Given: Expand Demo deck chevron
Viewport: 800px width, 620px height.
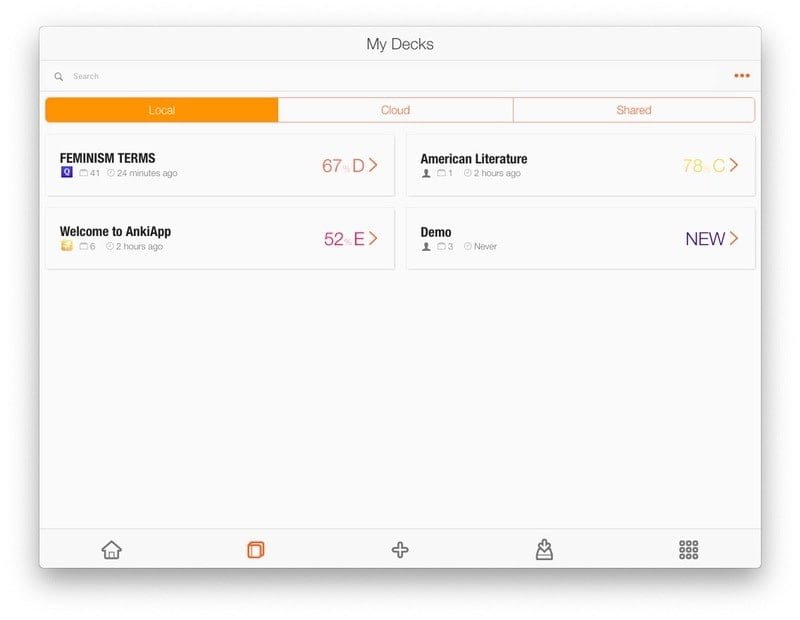Looking at the screenshot, I should click(734, 238).
